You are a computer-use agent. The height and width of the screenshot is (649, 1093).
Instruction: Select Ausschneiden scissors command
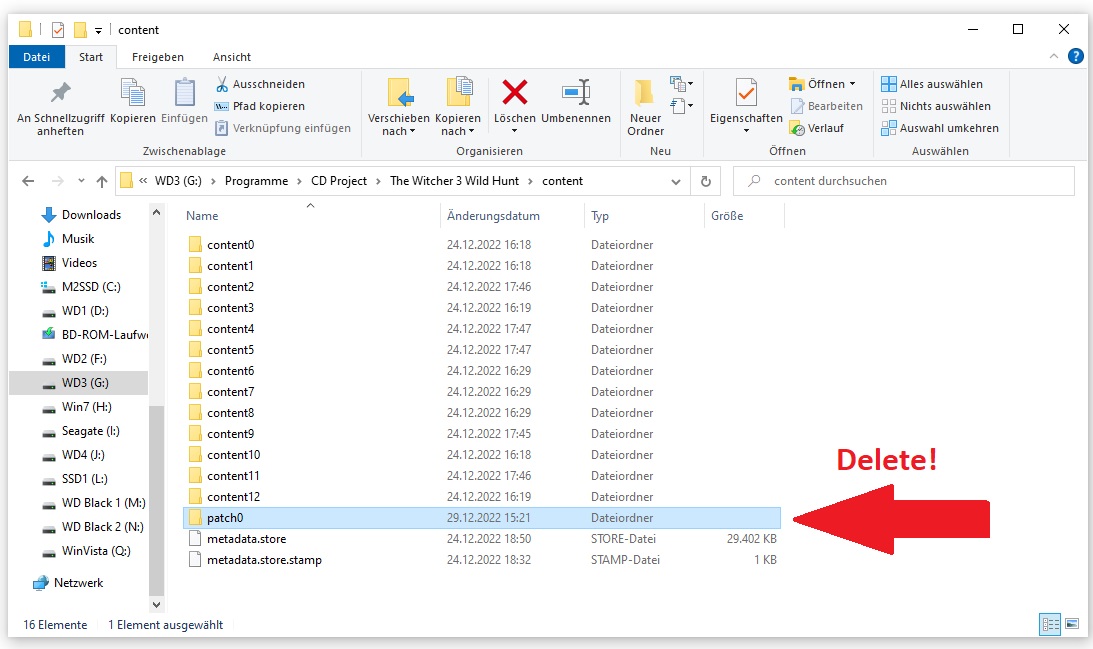pyautogui.click(x=260, y=84)
